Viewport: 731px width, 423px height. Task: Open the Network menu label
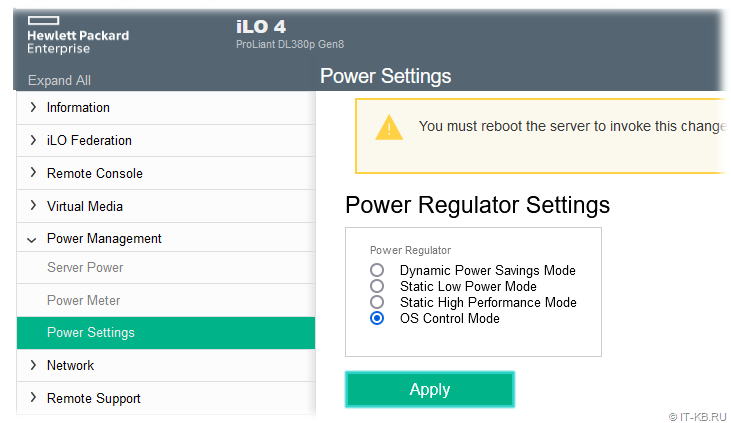click(x=70, y=365)
